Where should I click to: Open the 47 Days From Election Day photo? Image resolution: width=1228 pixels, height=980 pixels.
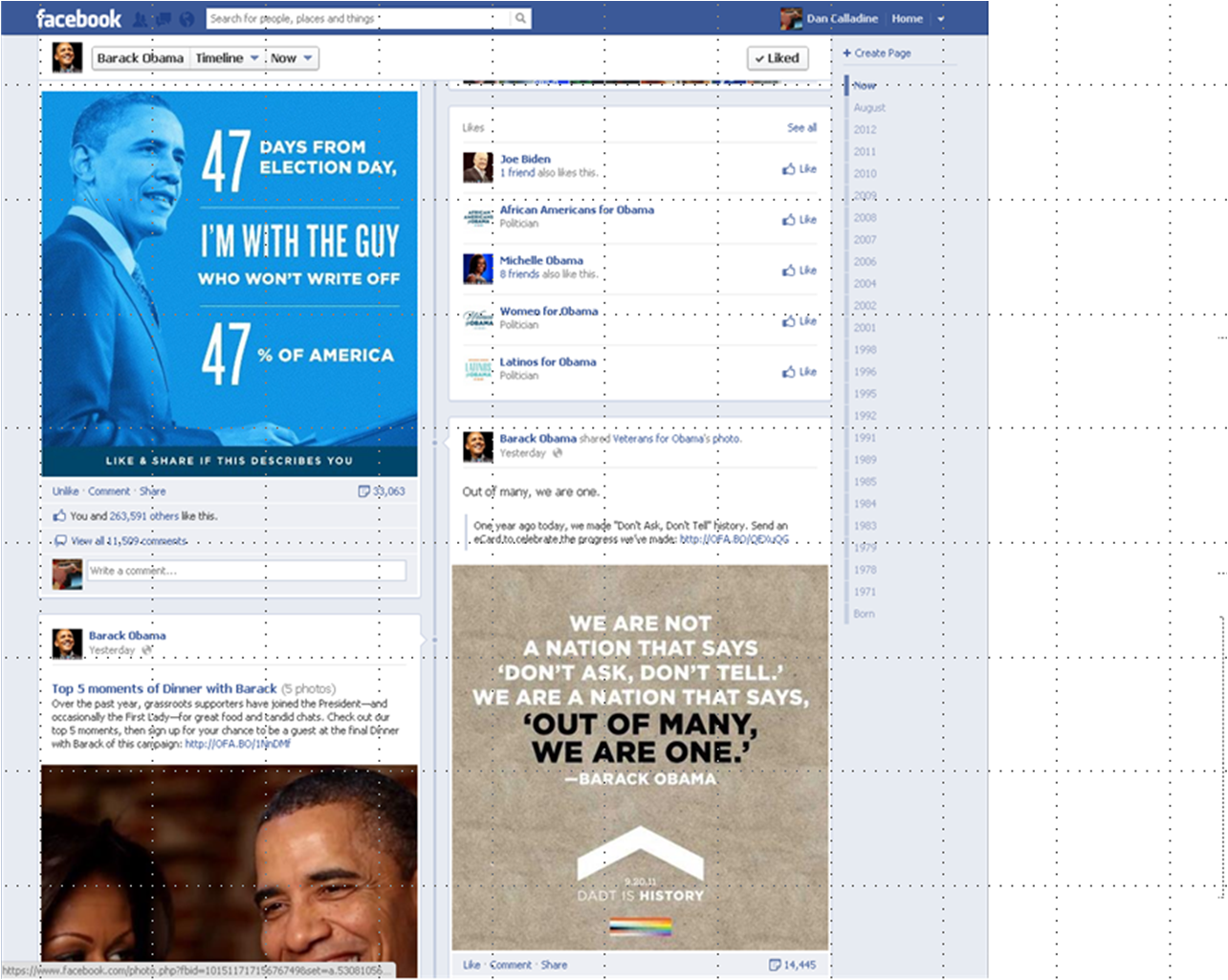tap(230, 284)
